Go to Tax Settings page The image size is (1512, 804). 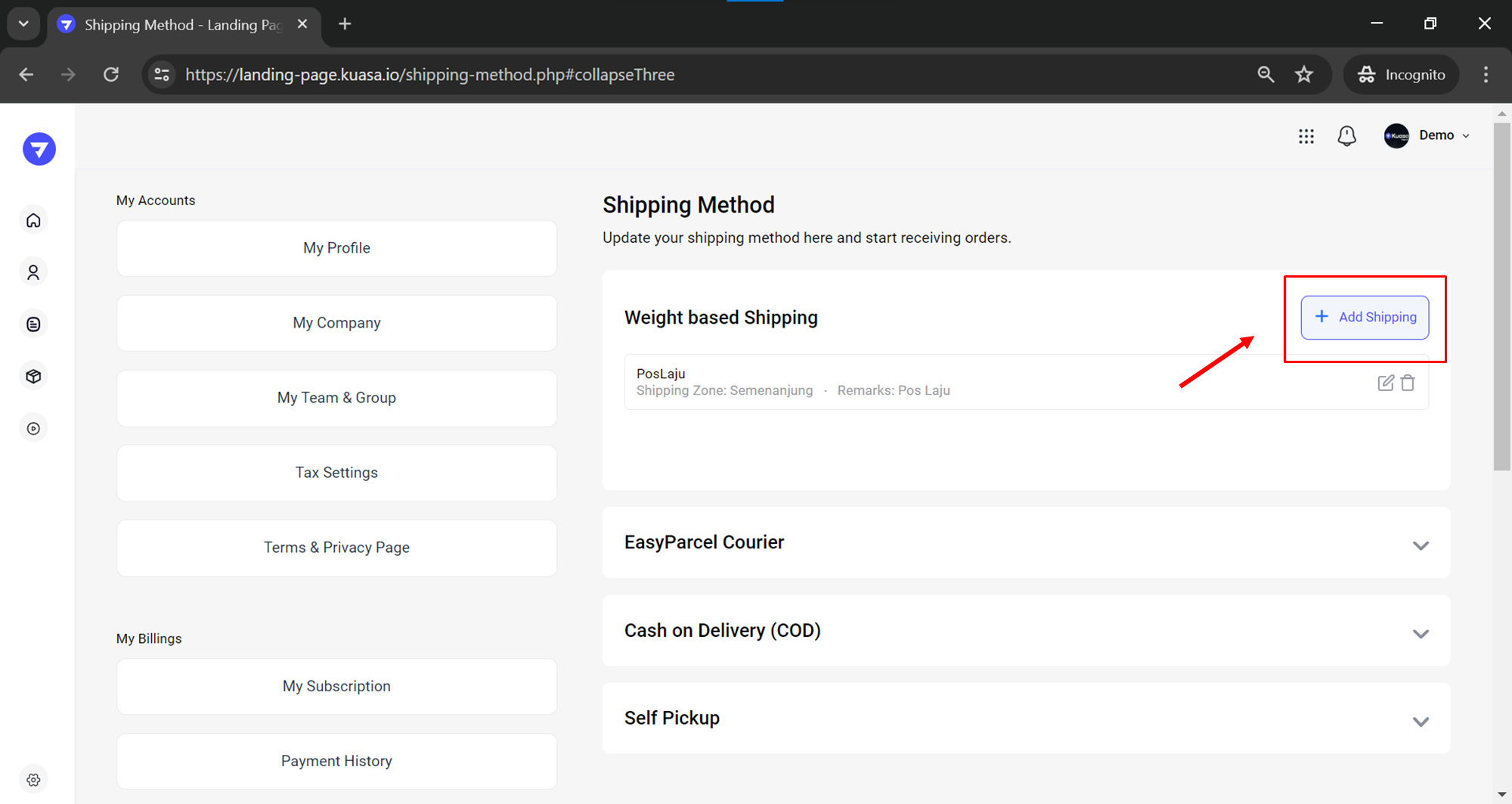336,473
